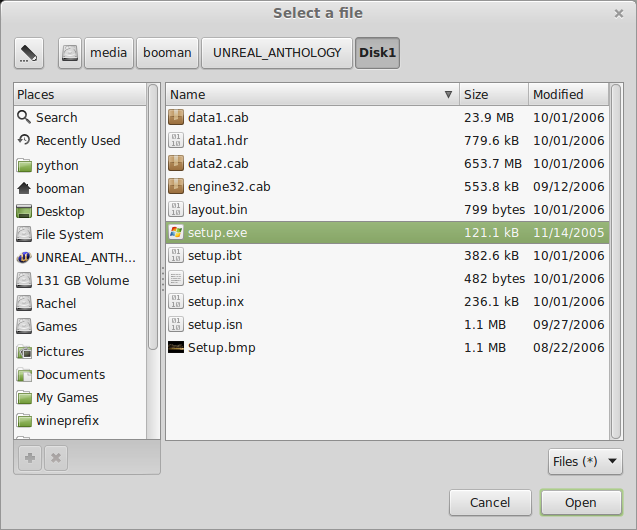Select data1.hdr file

(388, 141)
